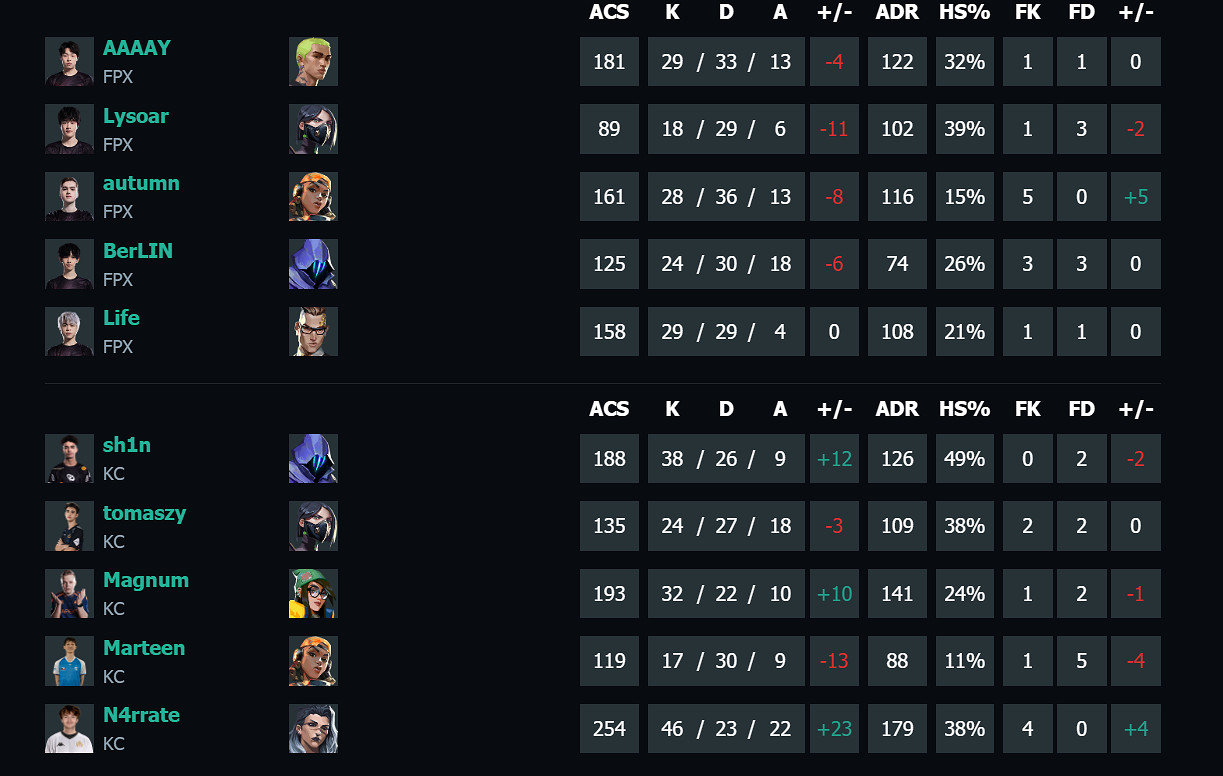Screen dimensions: 1223x776
Task: Click N4rrate's 254 ACS stat cell
Action: point(609,728)
